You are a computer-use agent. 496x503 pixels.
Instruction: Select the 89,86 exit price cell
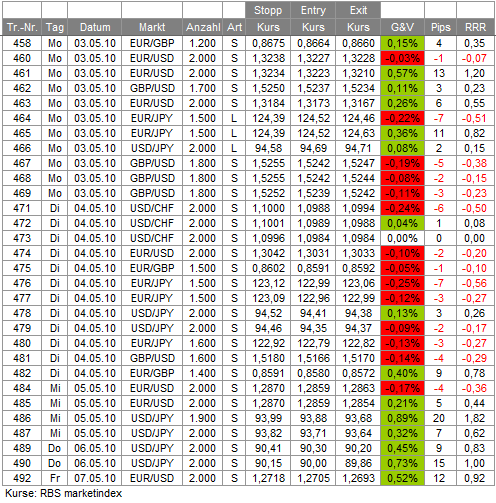click(358, 463)
